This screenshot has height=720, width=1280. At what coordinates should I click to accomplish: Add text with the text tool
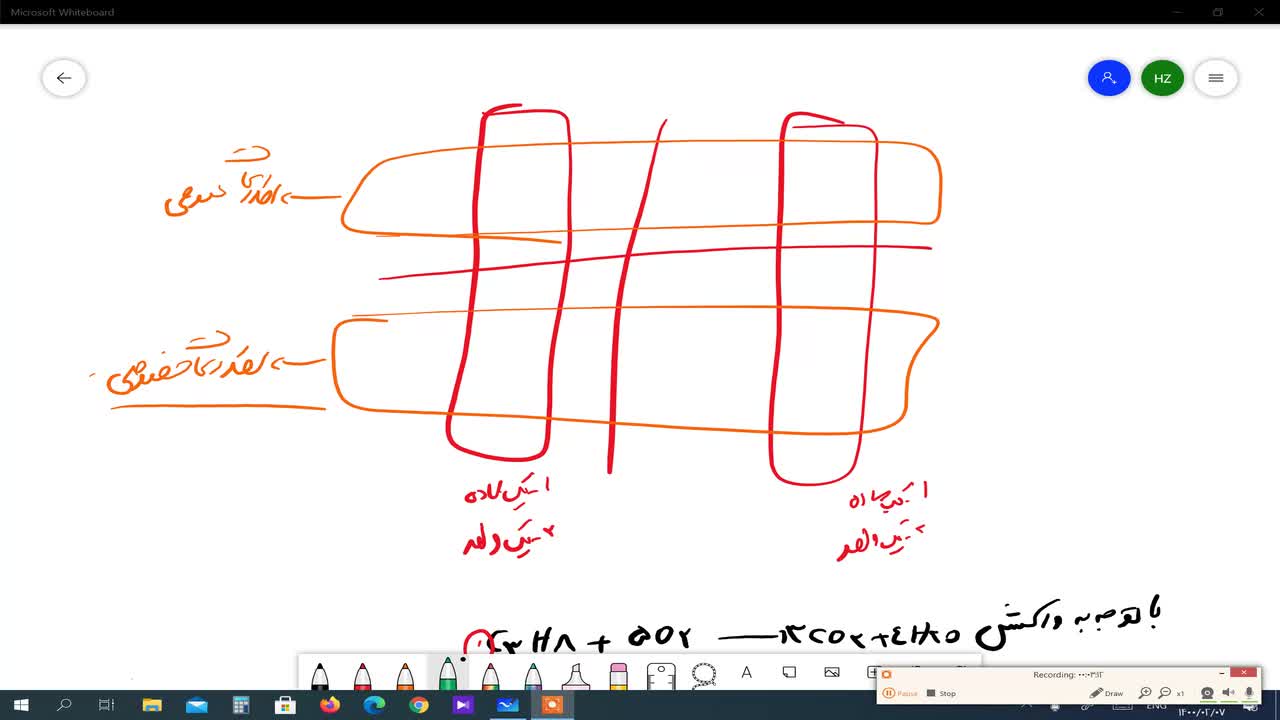(746, 673)
